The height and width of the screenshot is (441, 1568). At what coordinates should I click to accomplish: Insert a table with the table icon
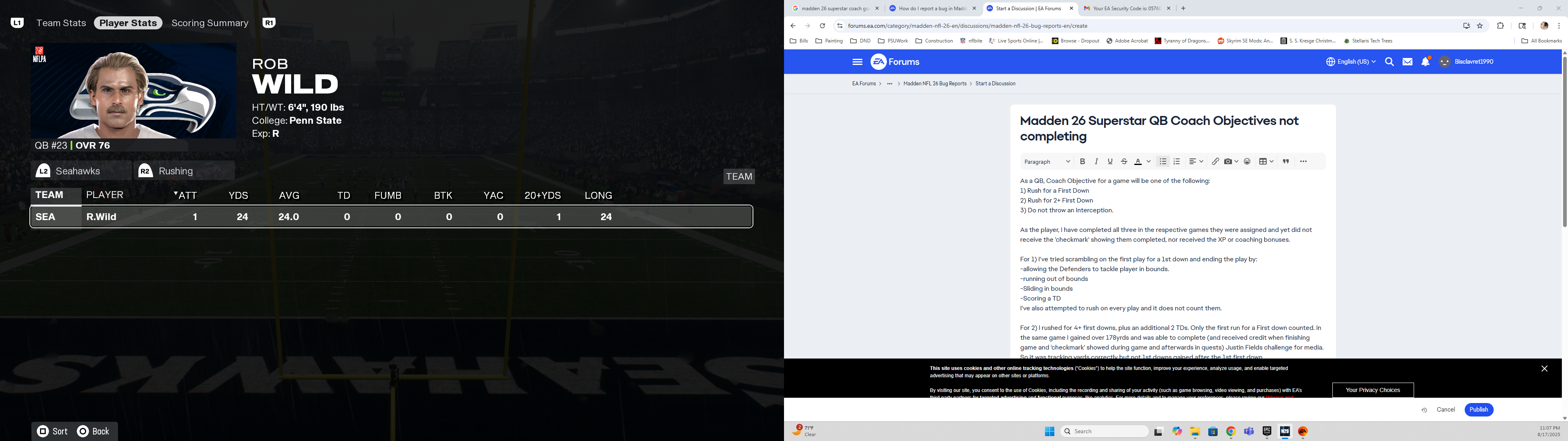point(1263,161)
